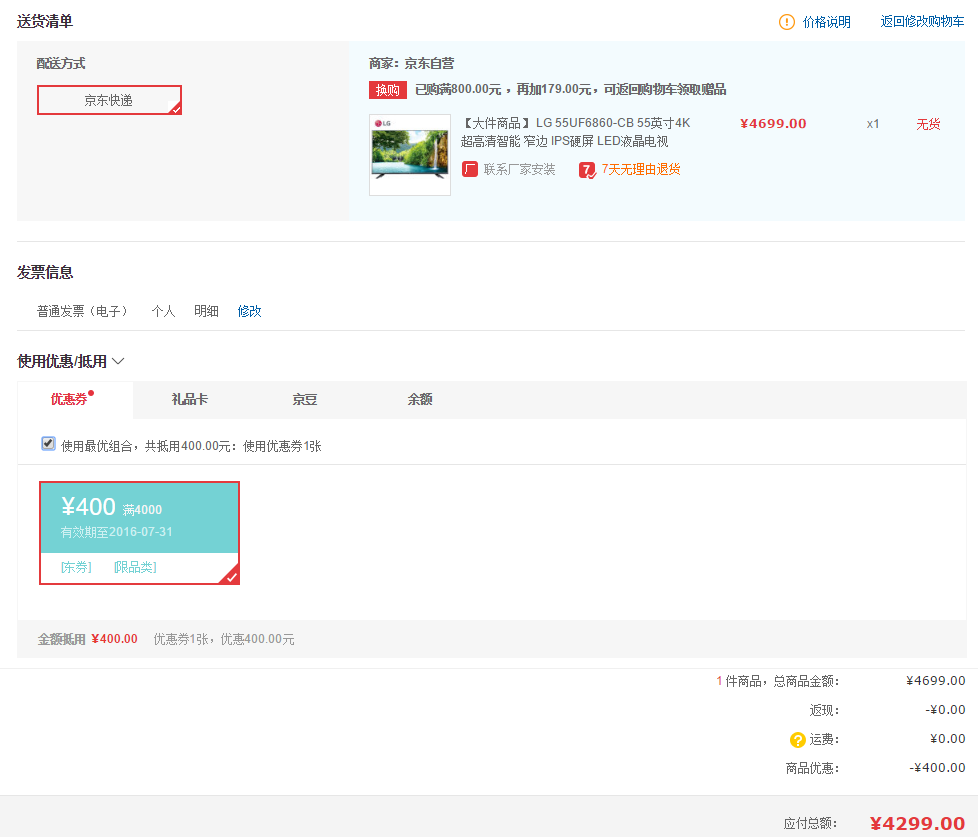
Task: Switch to the 礼品卡 tab
Action: click(190, 399)
